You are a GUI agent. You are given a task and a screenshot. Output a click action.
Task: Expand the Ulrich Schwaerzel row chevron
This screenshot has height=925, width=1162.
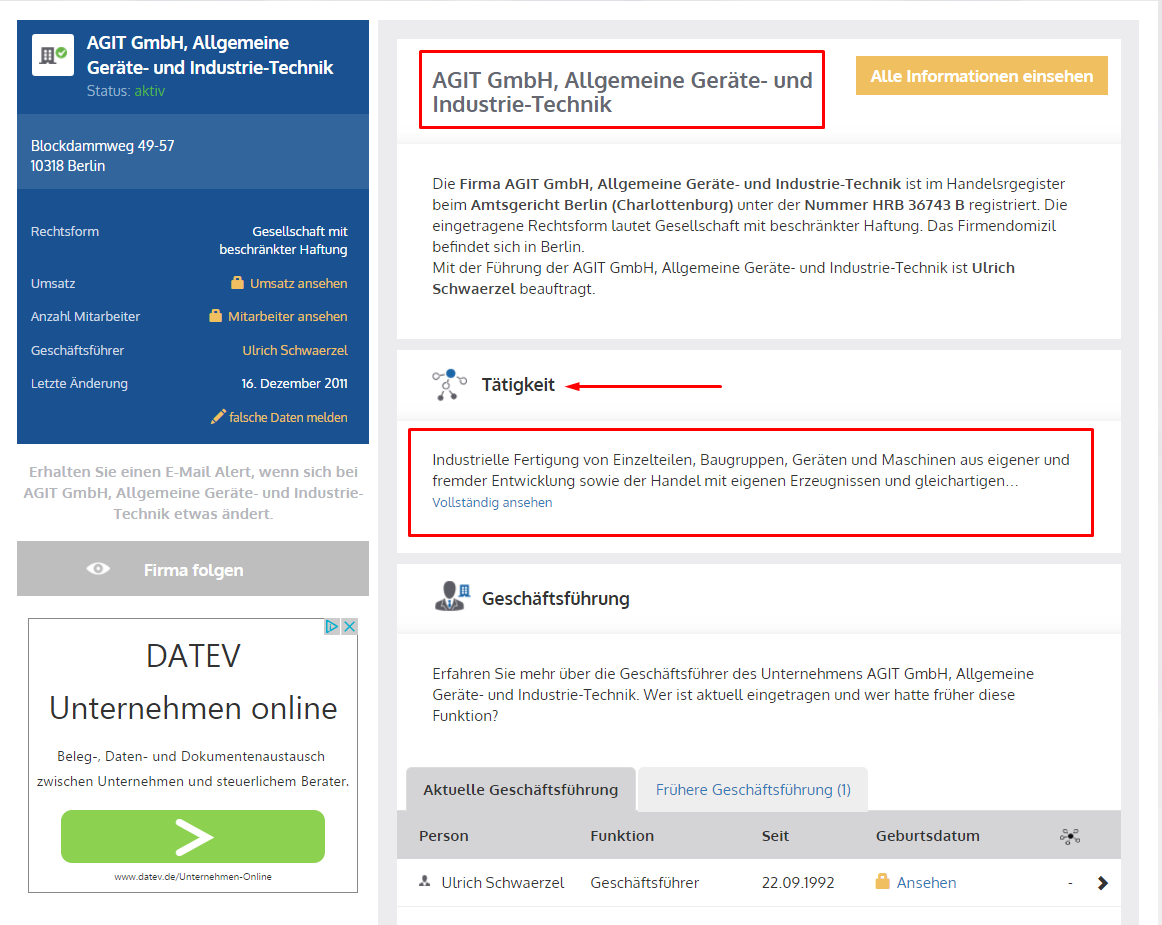pos(1103,883)
